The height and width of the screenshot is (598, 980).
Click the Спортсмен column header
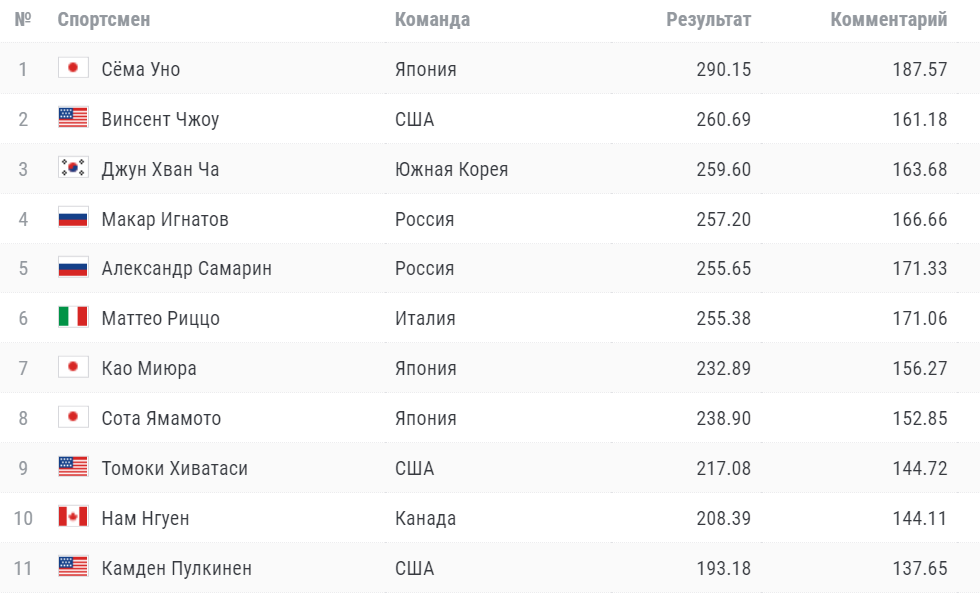pos(104,20)
